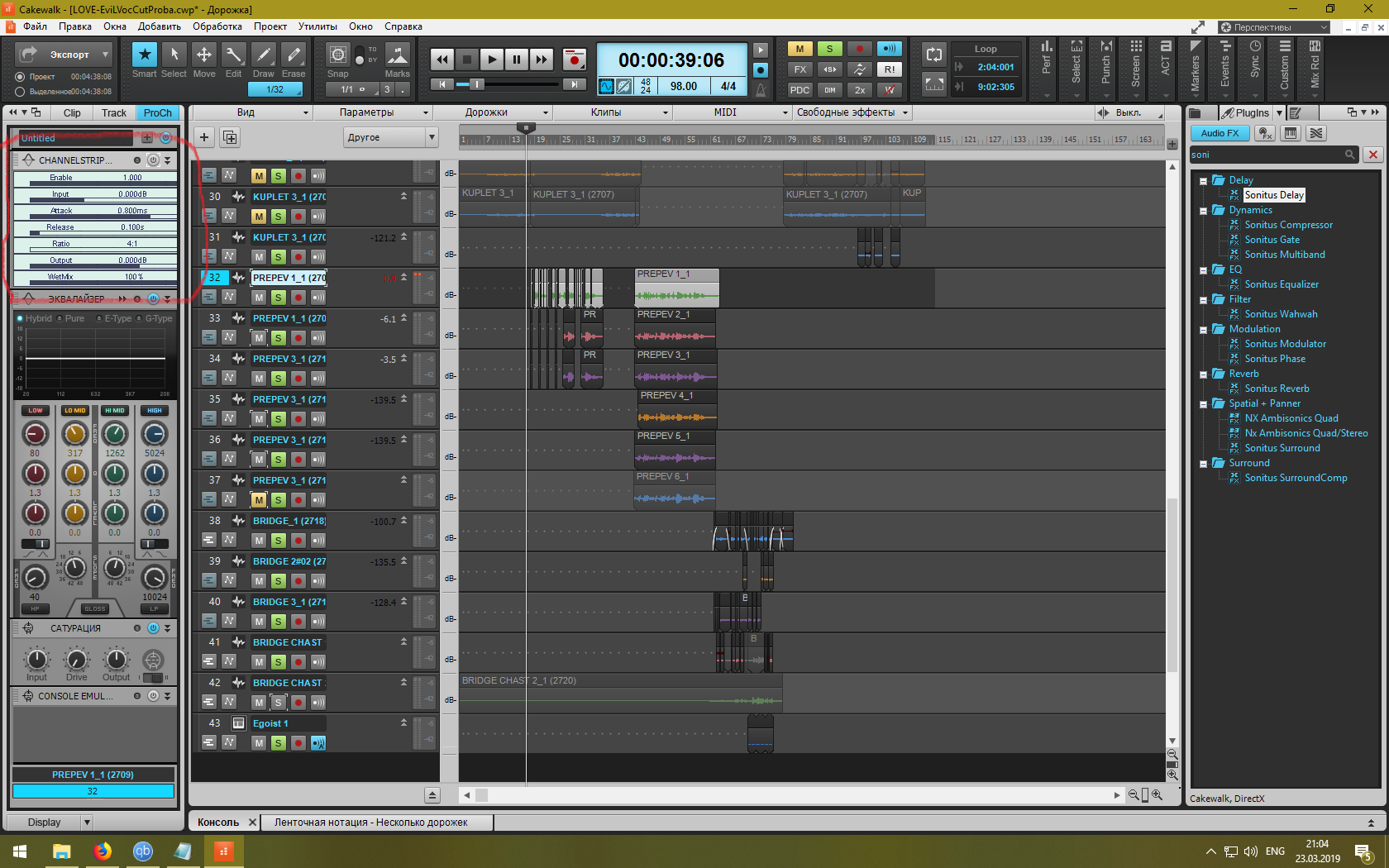Click the Audio FX browser button
The image size is (1389, 868).
(x=1220, y=133)
